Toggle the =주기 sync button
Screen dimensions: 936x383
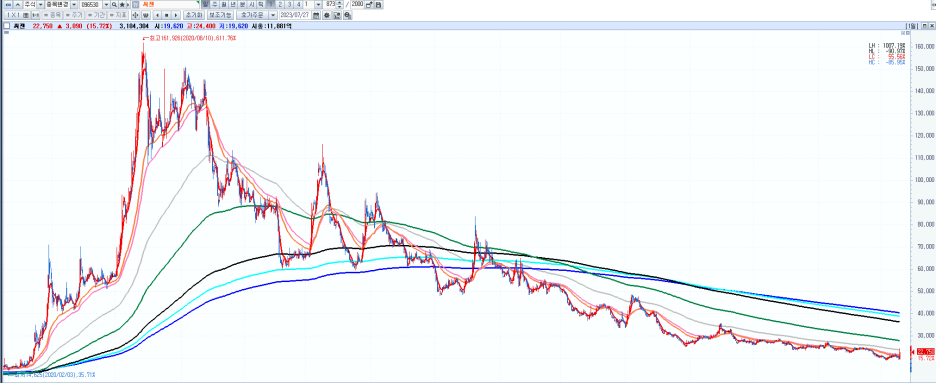pos(74,15)
